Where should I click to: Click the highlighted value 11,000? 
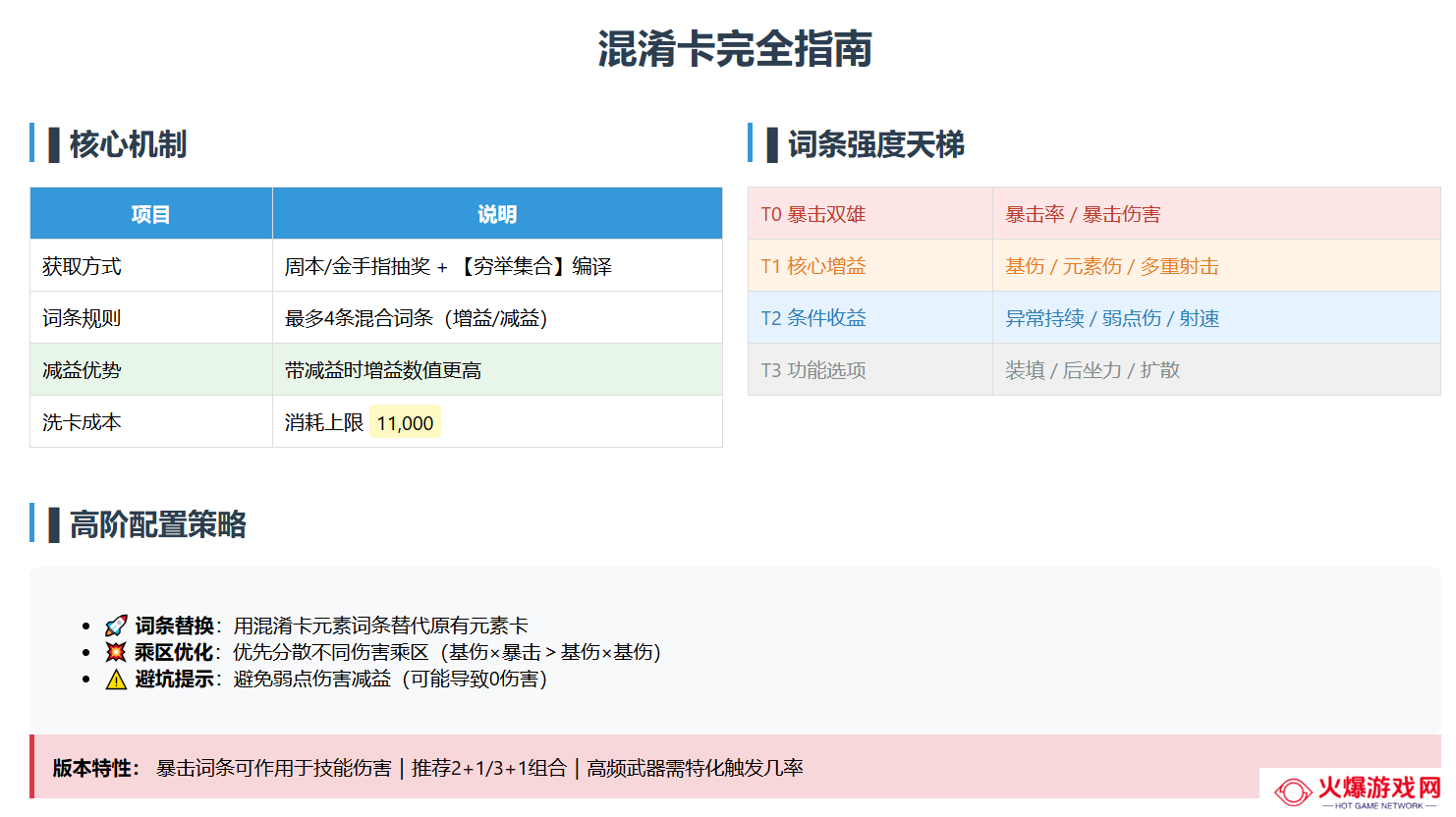(405, 423)
